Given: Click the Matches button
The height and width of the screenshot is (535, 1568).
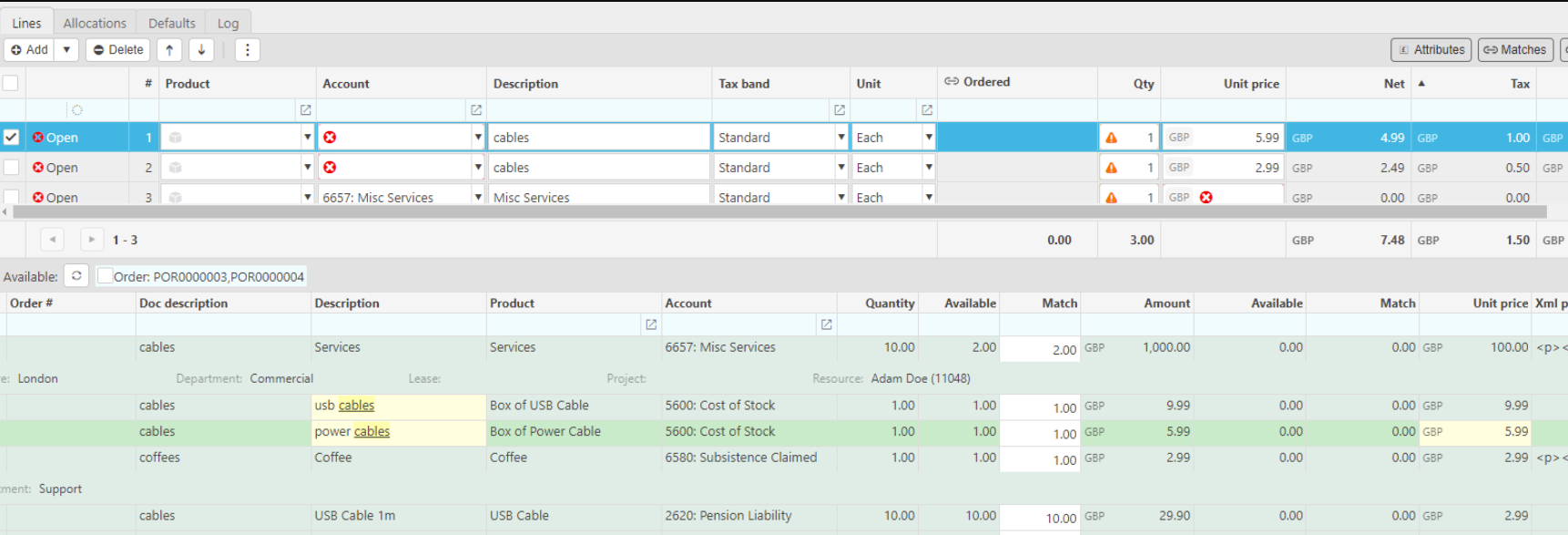Looking at the screenshot, I should (x=1515, y=50).
